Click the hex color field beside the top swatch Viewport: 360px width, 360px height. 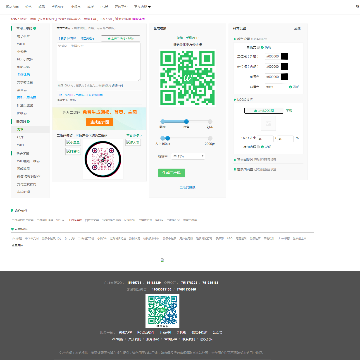272,56
